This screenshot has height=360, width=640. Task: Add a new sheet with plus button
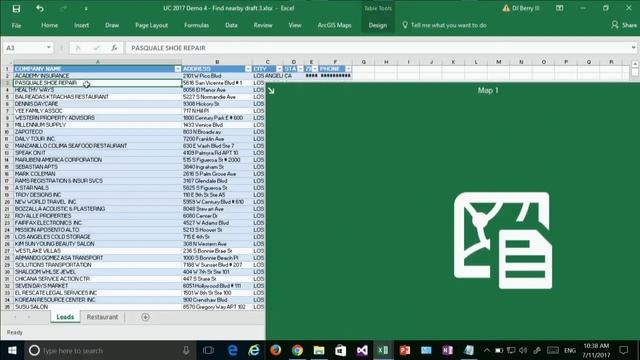(x=145, y=317)
